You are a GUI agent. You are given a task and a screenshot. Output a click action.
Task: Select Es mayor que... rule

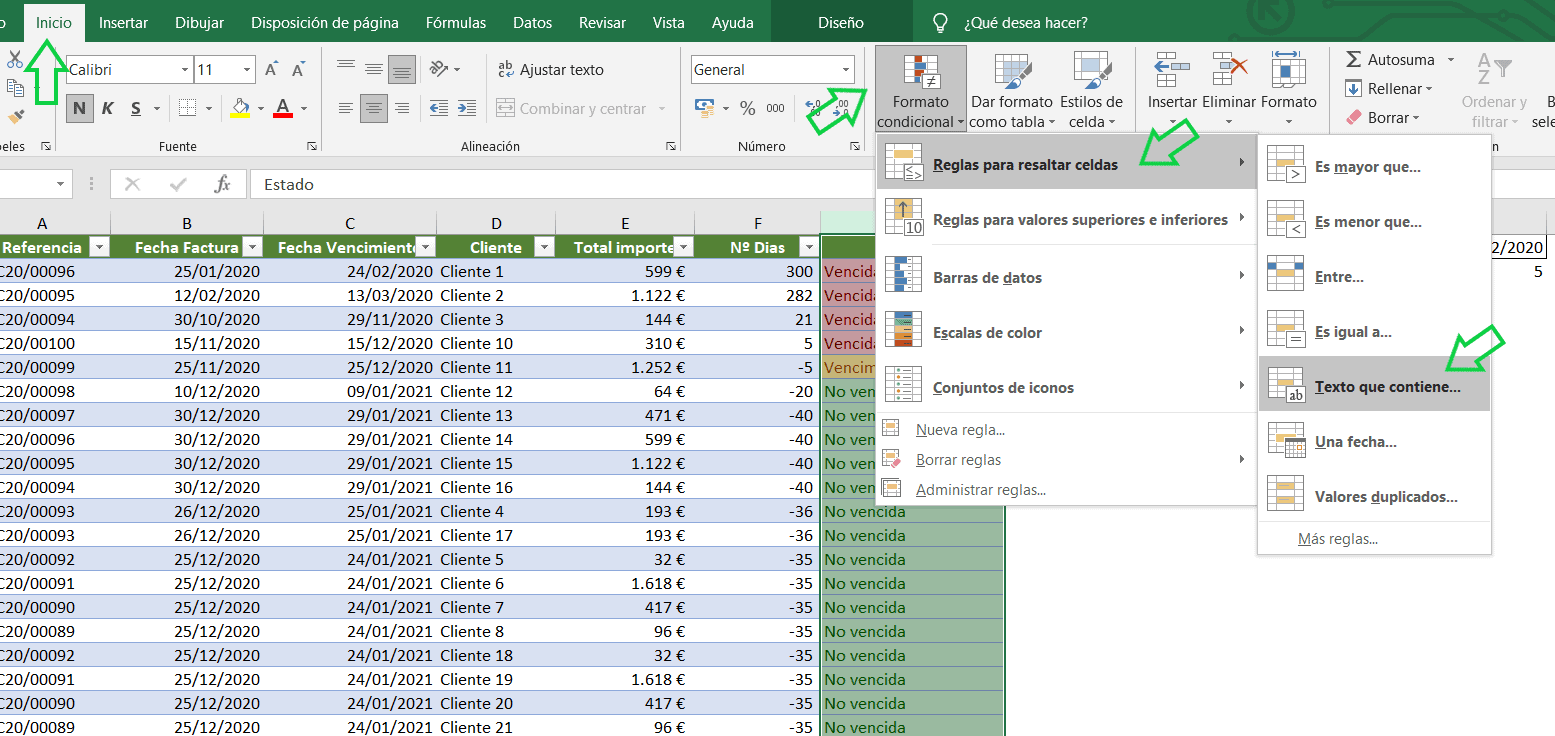click(1374, 167)
